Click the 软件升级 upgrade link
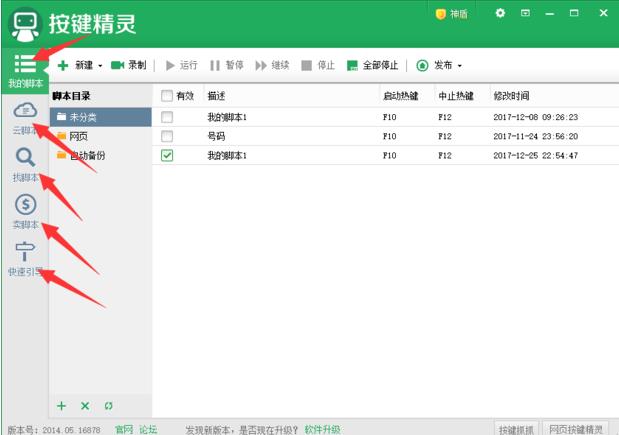Image resolution: width=619 pixels, height=435 pixels. (322, 429)
